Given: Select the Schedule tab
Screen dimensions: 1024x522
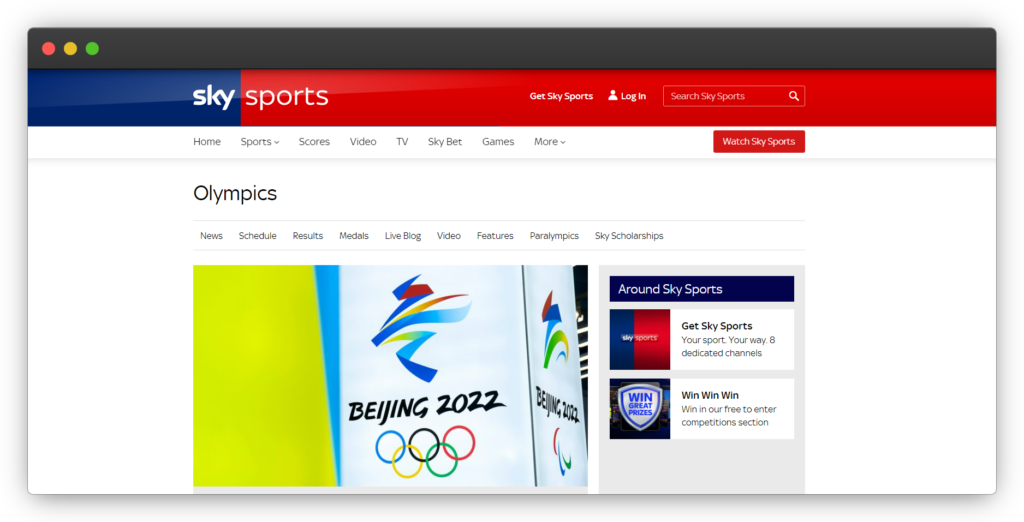Looking at the screenshot, I should click(x=257, y=236).
